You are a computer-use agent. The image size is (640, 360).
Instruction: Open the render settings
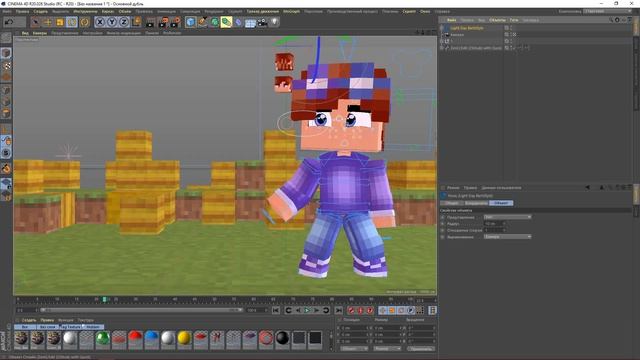[176, 22]
